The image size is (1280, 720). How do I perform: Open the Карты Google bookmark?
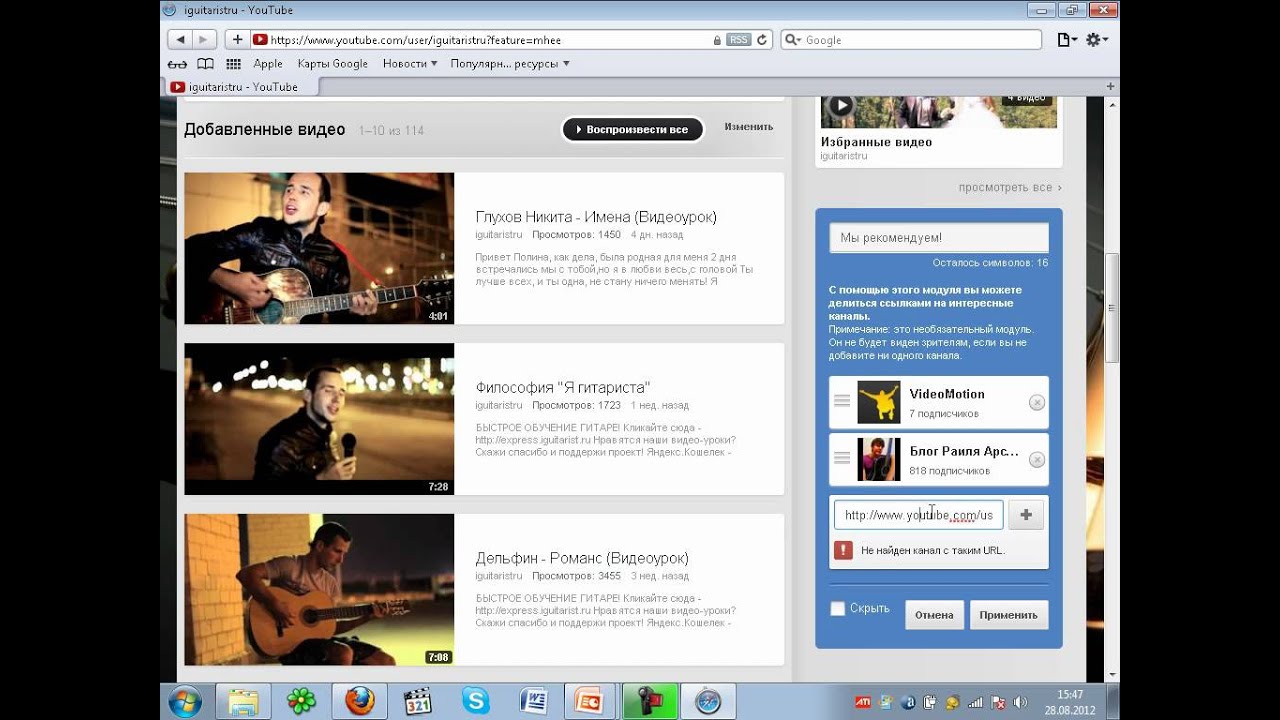pos(333,64)
